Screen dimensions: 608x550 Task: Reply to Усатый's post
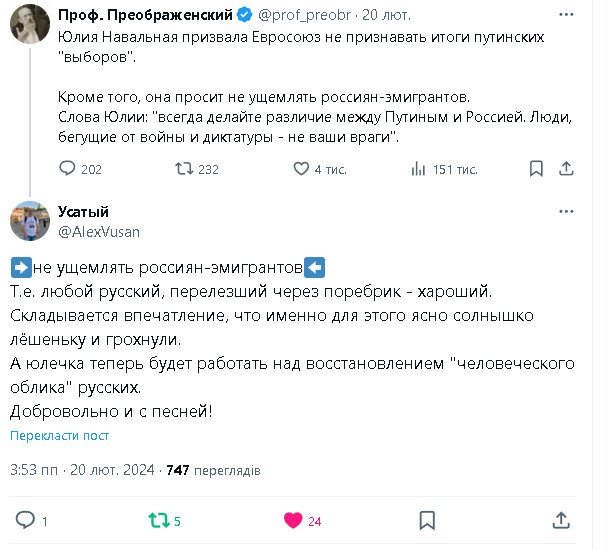click(27, 520)
